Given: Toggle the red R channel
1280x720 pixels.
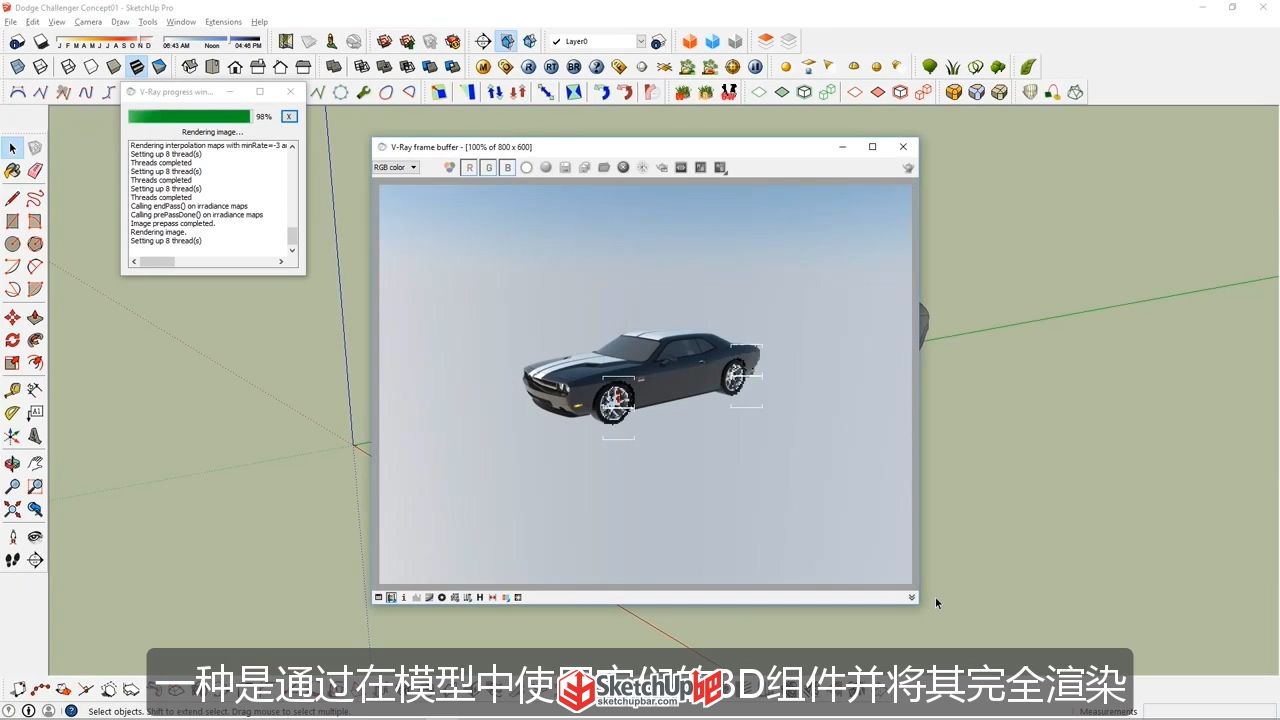Looking at the screenshot, I should [469, 168].
